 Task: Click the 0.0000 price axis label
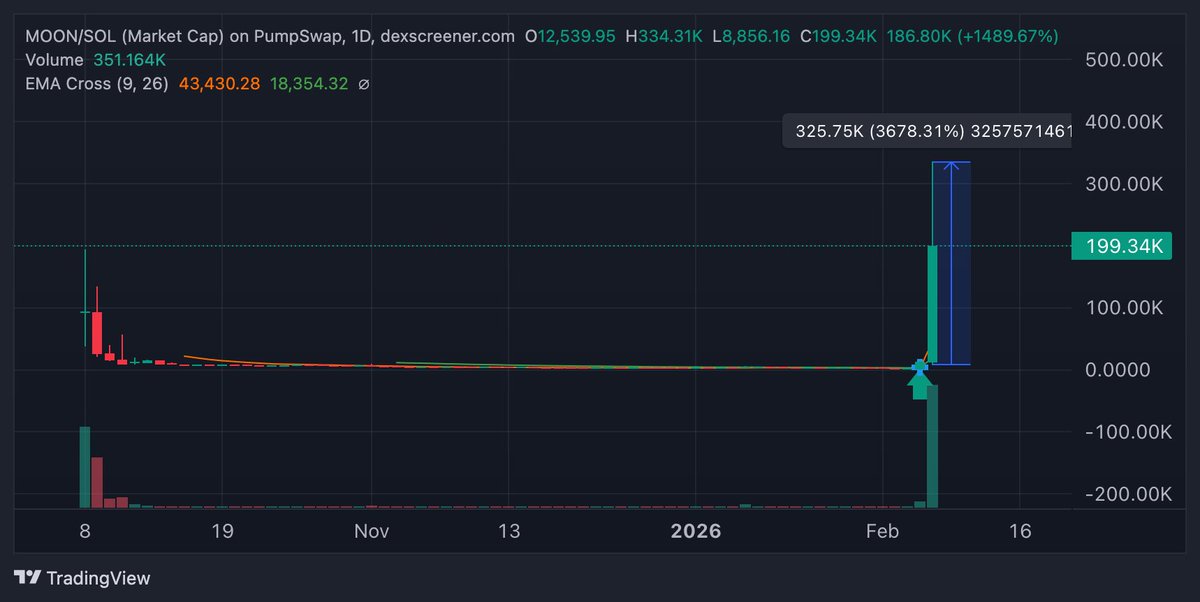coord(1118,370)
